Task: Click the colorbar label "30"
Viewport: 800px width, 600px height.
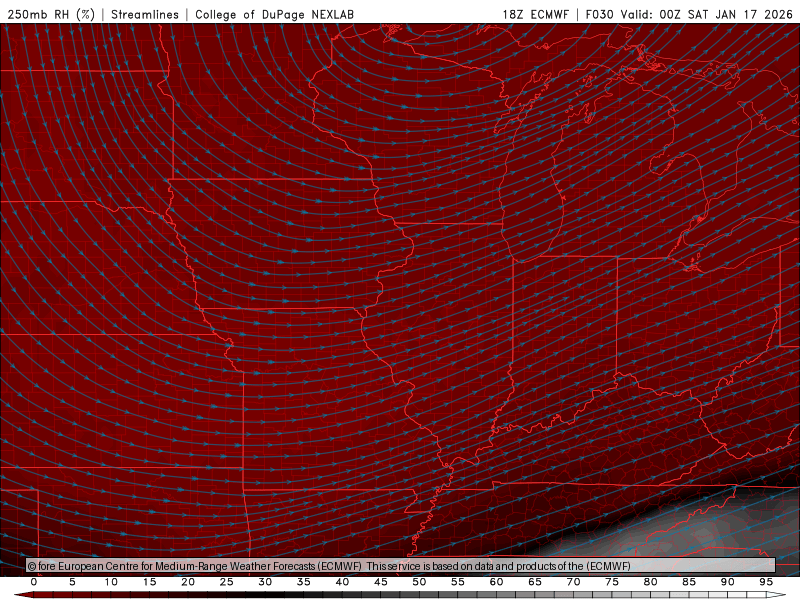Action: [x=265, y=582]
